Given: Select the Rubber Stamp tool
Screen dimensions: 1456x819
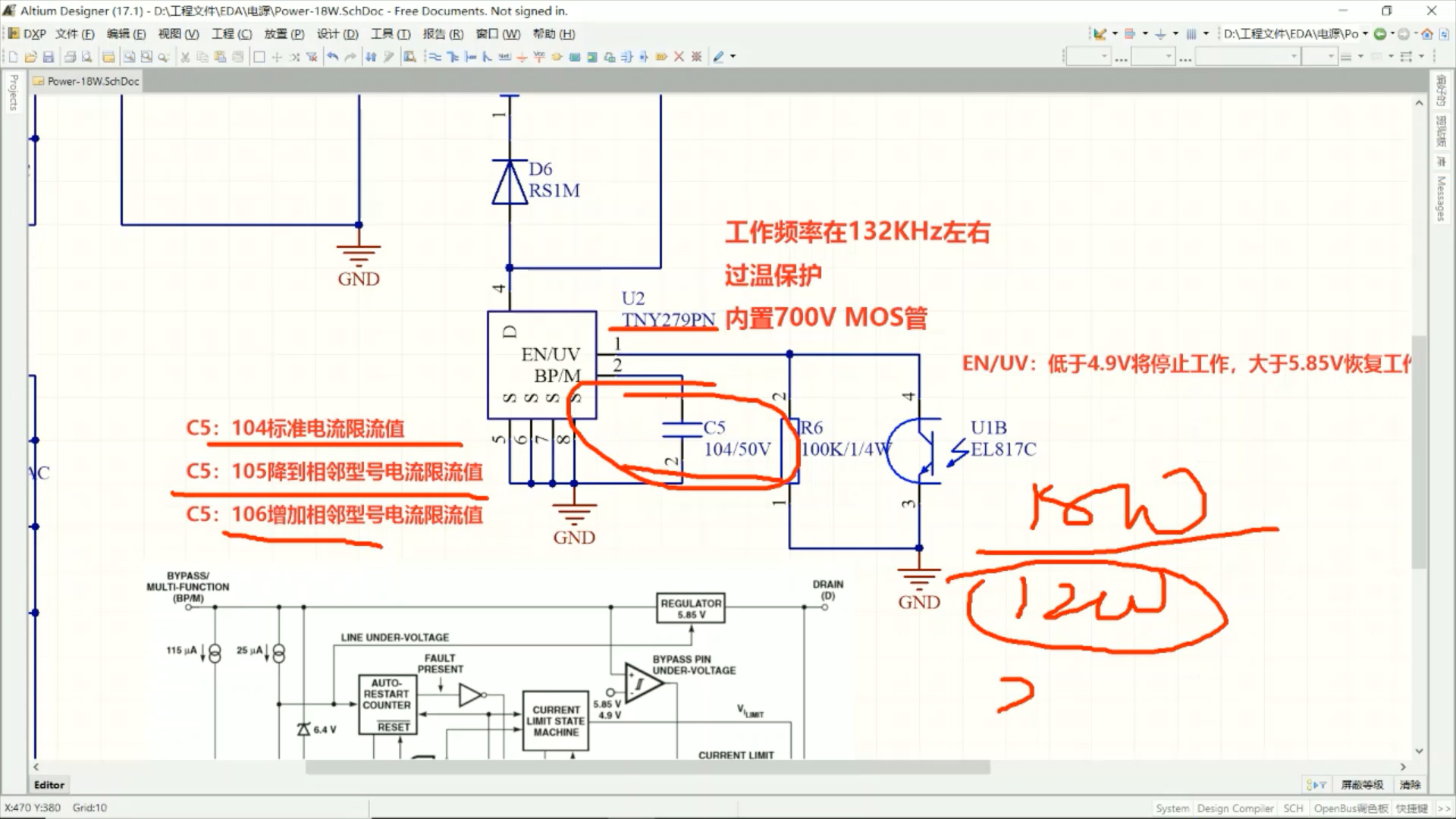Looking at the screenshot, I should [x=238, y=57].
